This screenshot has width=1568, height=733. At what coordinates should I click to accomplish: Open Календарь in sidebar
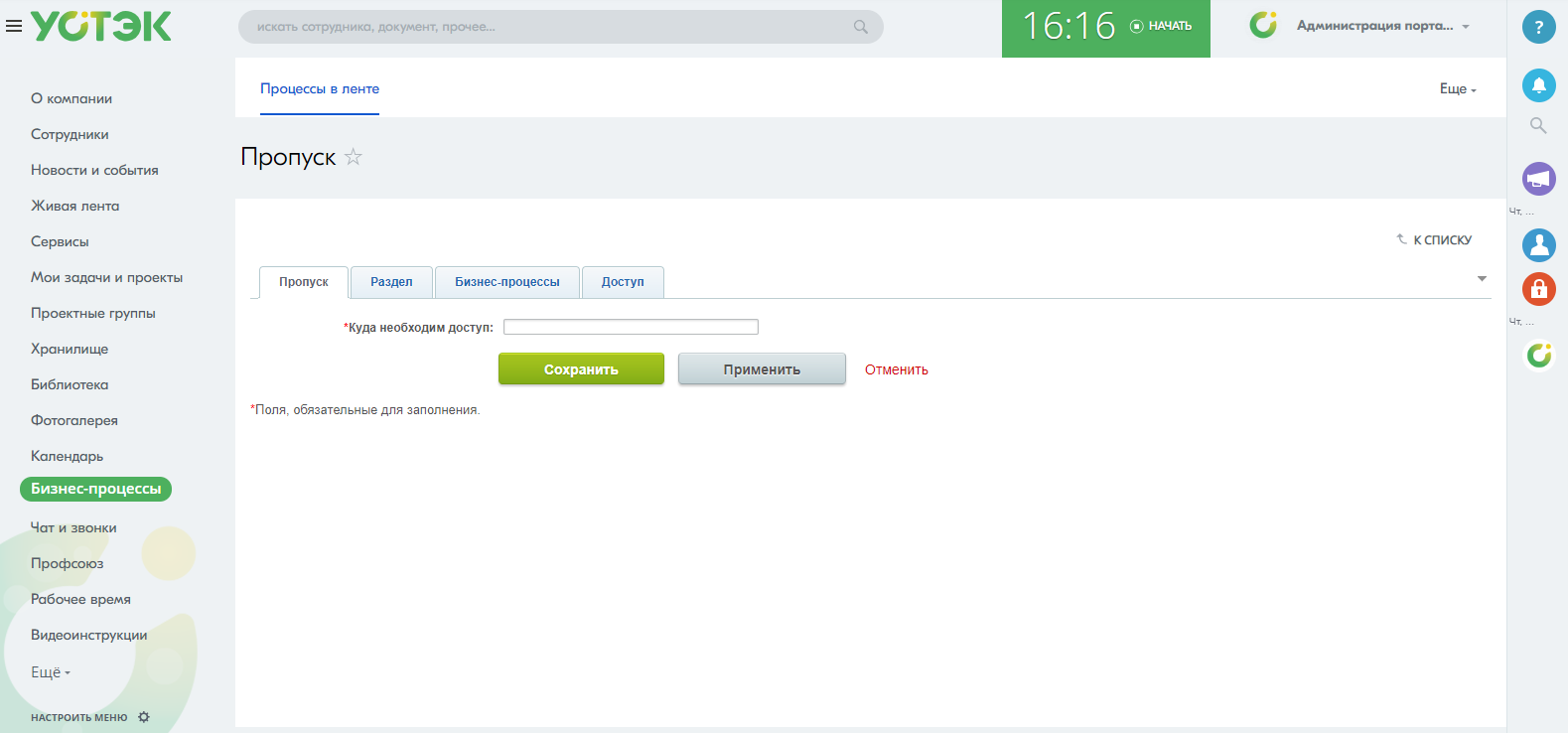[x=67, y=456]
